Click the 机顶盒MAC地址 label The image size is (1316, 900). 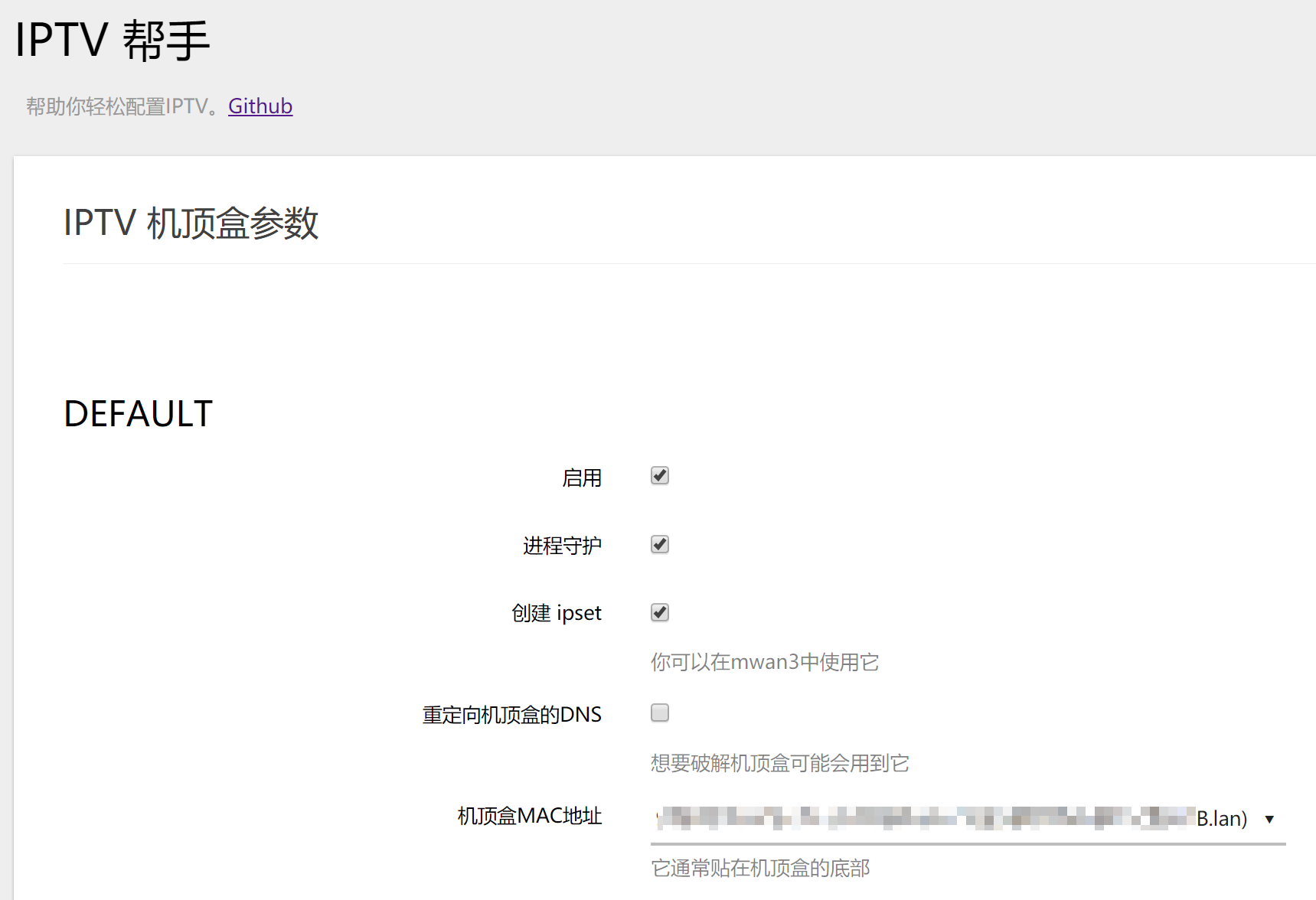pyautogui.click(x=529, y=816)
